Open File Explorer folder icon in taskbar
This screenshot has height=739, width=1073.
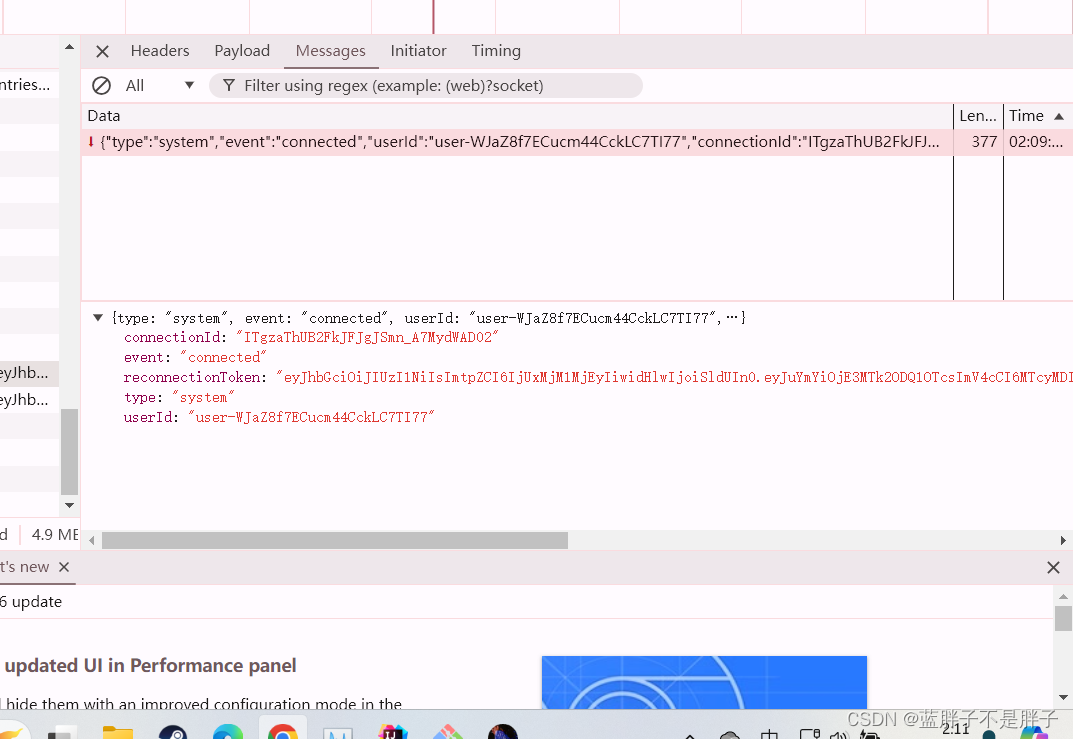(x=118, y=732)
